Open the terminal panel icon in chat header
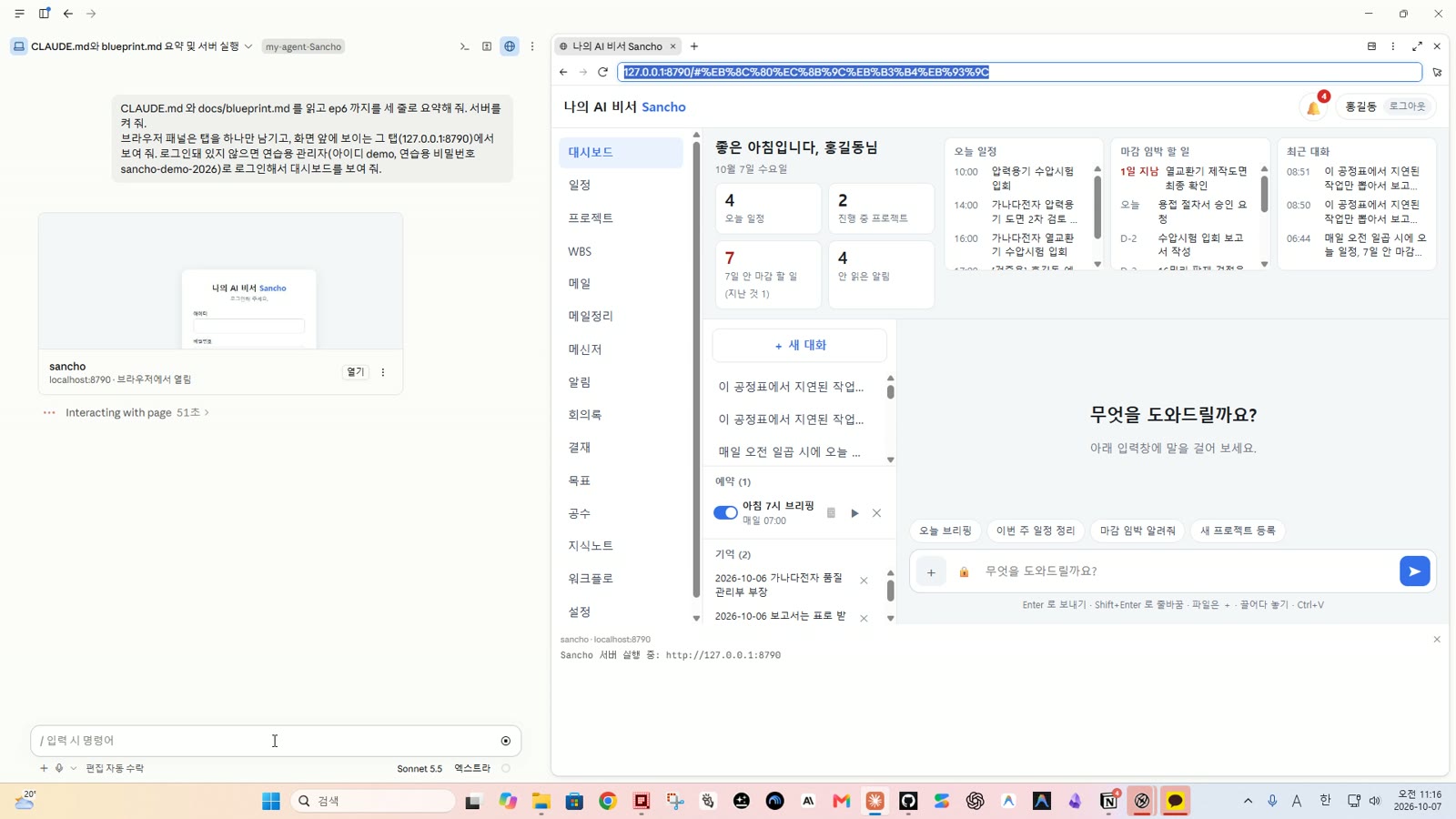Viewport: 1456px width, 819px height. pyautogui.click(x=464, y=46)
